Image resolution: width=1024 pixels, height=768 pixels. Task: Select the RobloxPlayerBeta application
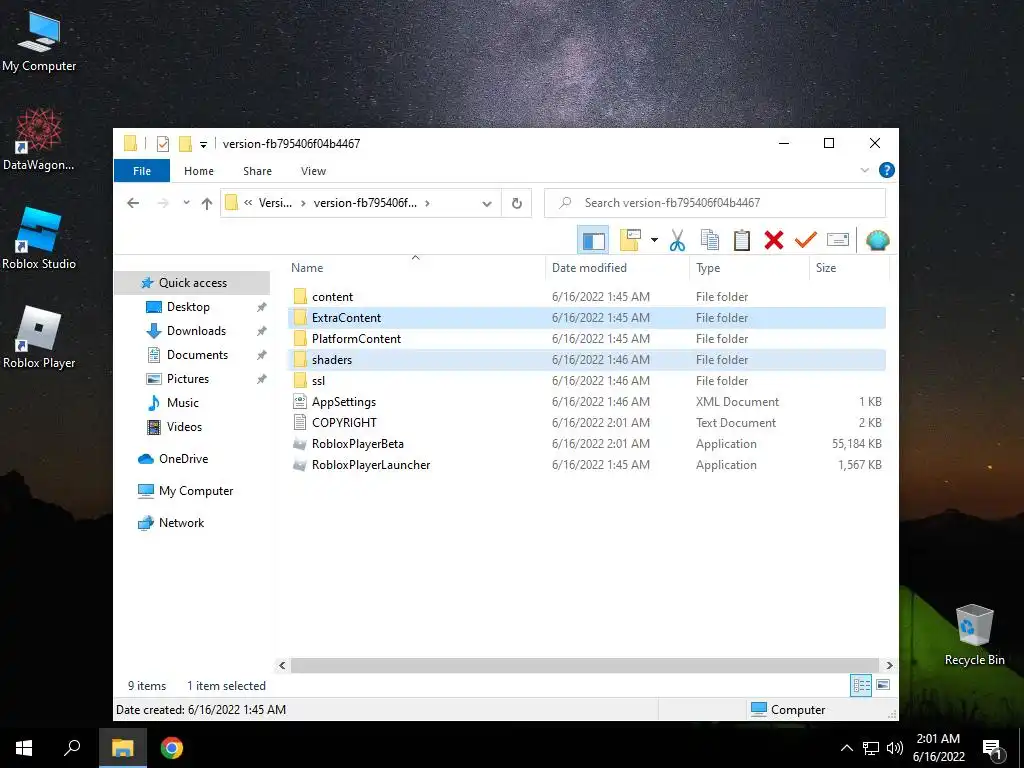click(x=586, y=444)
